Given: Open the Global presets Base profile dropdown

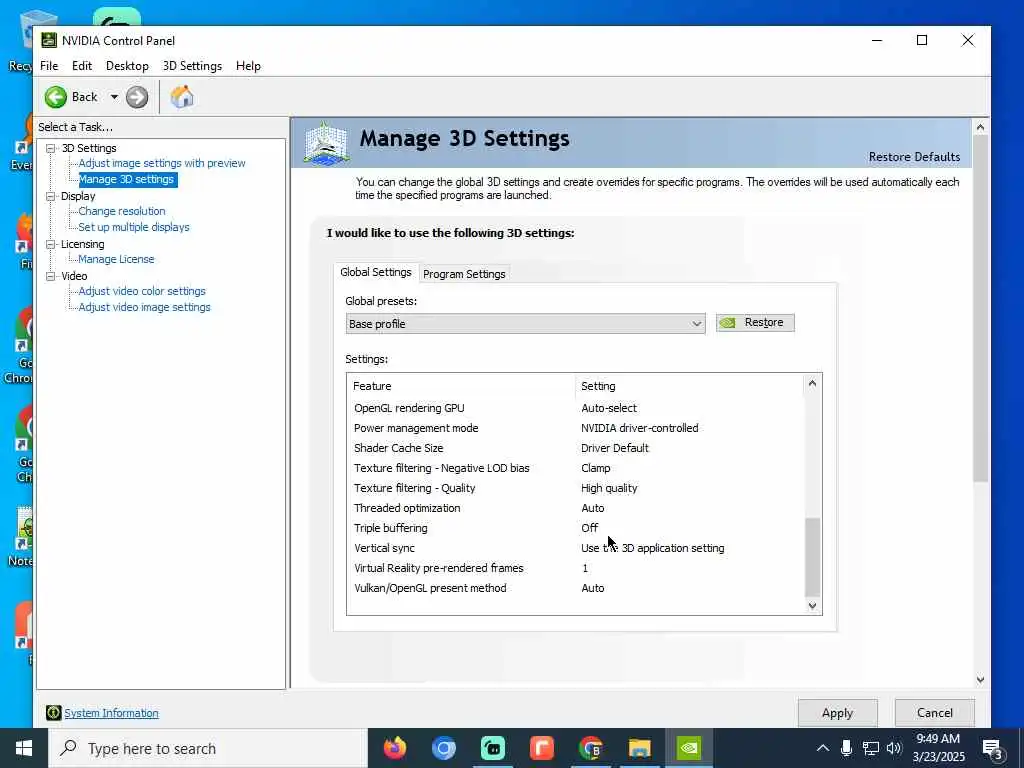Looking at the screenshot, I should click(x=526, y=324).
